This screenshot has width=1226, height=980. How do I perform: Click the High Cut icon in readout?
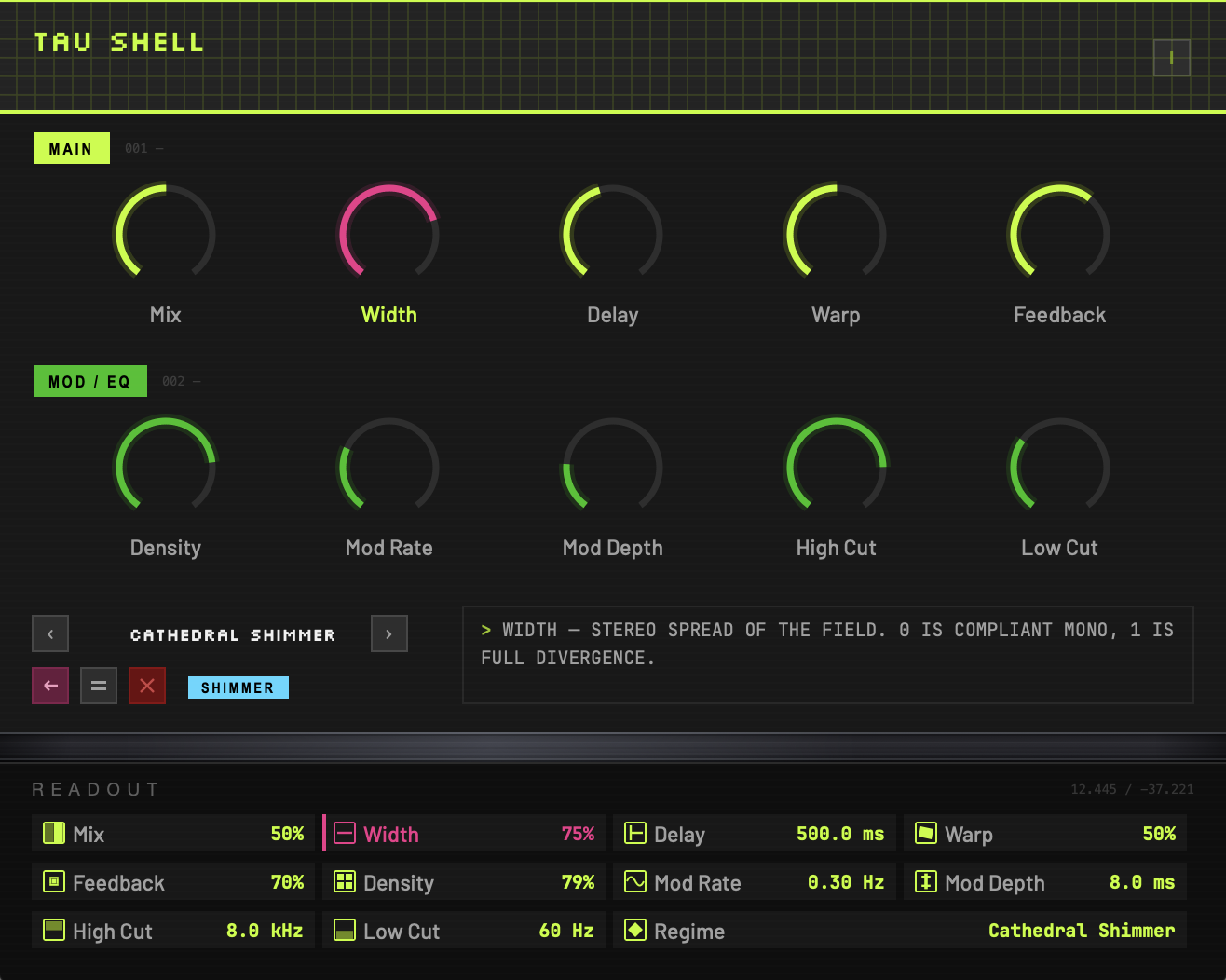54,930
